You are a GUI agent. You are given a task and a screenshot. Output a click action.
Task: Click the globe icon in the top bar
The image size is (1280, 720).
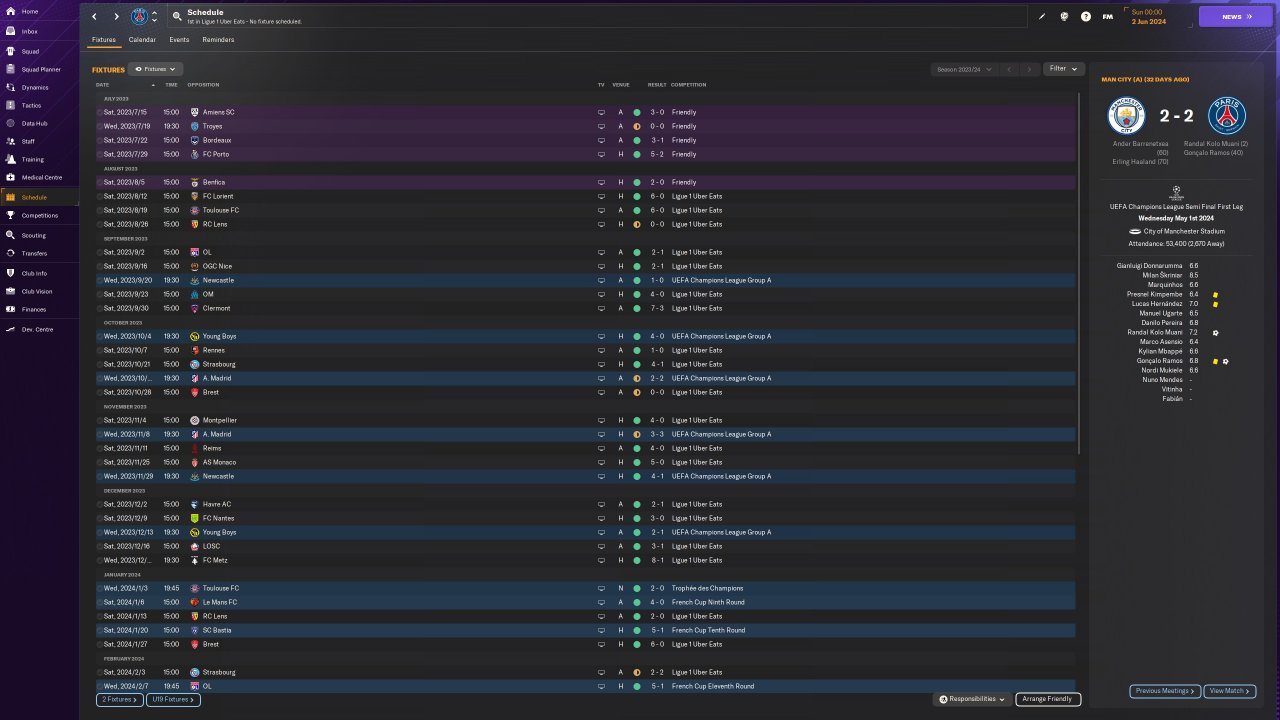click(x=1064, y=16)
